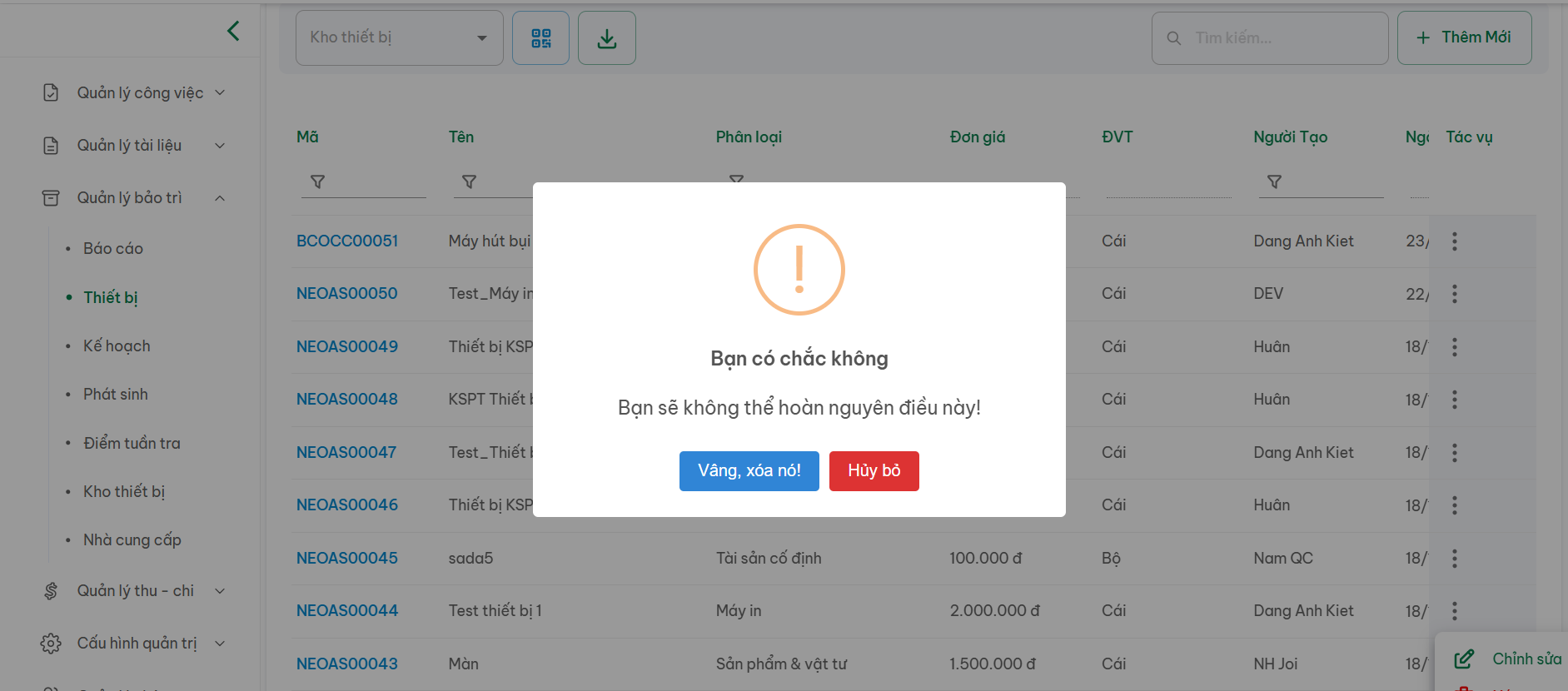Click filter icon under Tên column
This screenshot has width=1568, height=691.
click(x=469, y=181)
